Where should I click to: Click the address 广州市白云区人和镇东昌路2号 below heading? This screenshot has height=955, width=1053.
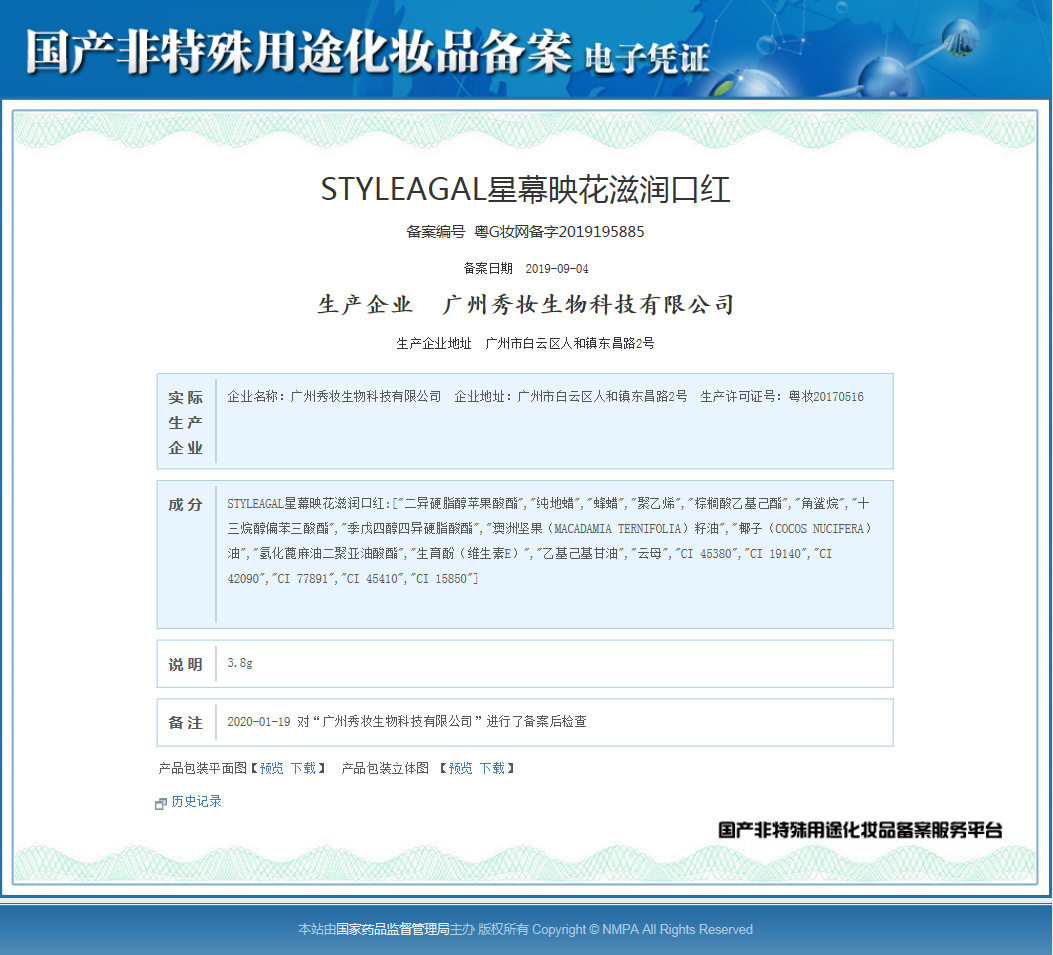569,343
